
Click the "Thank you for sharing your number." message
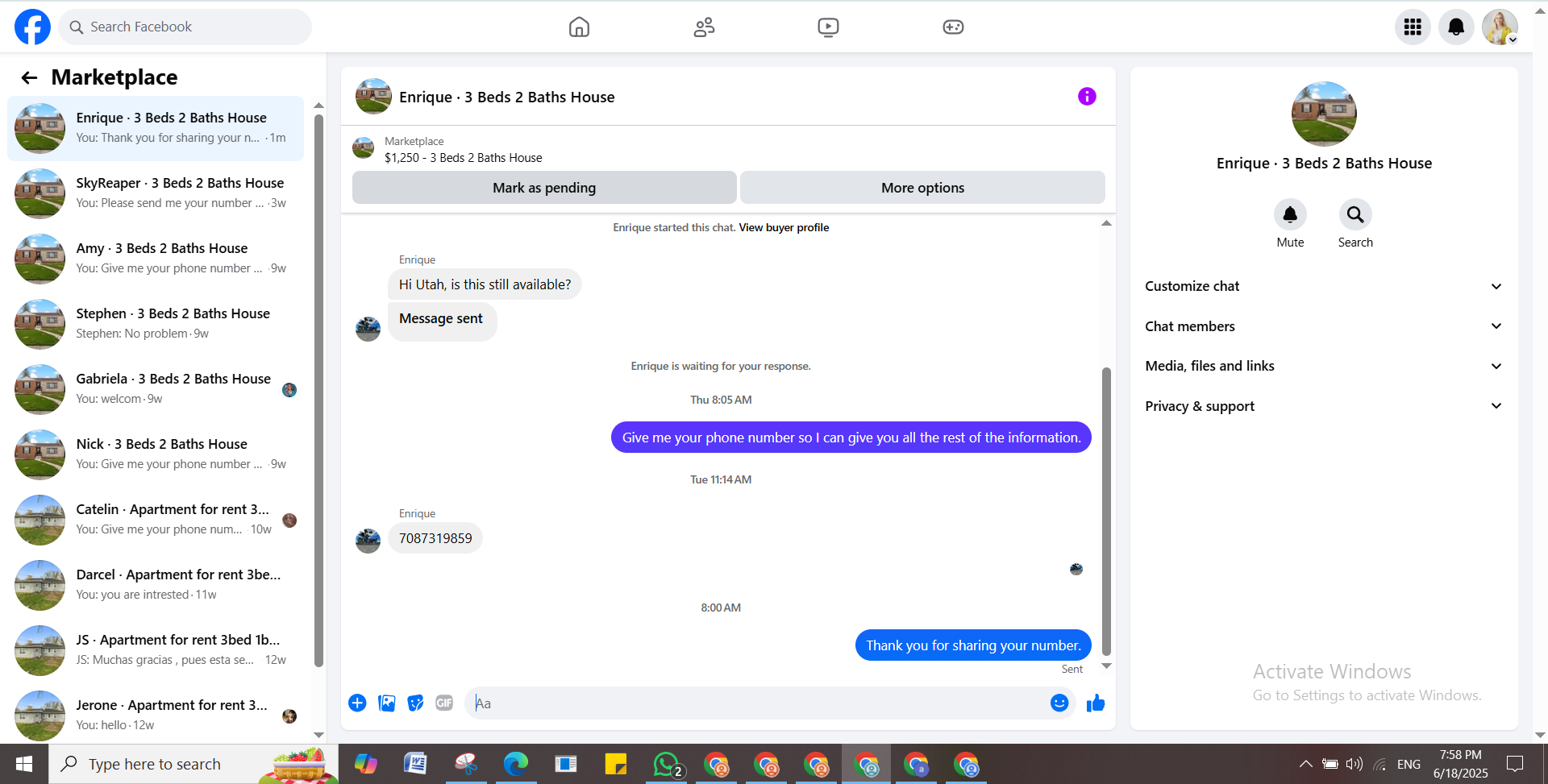(973, 645)
